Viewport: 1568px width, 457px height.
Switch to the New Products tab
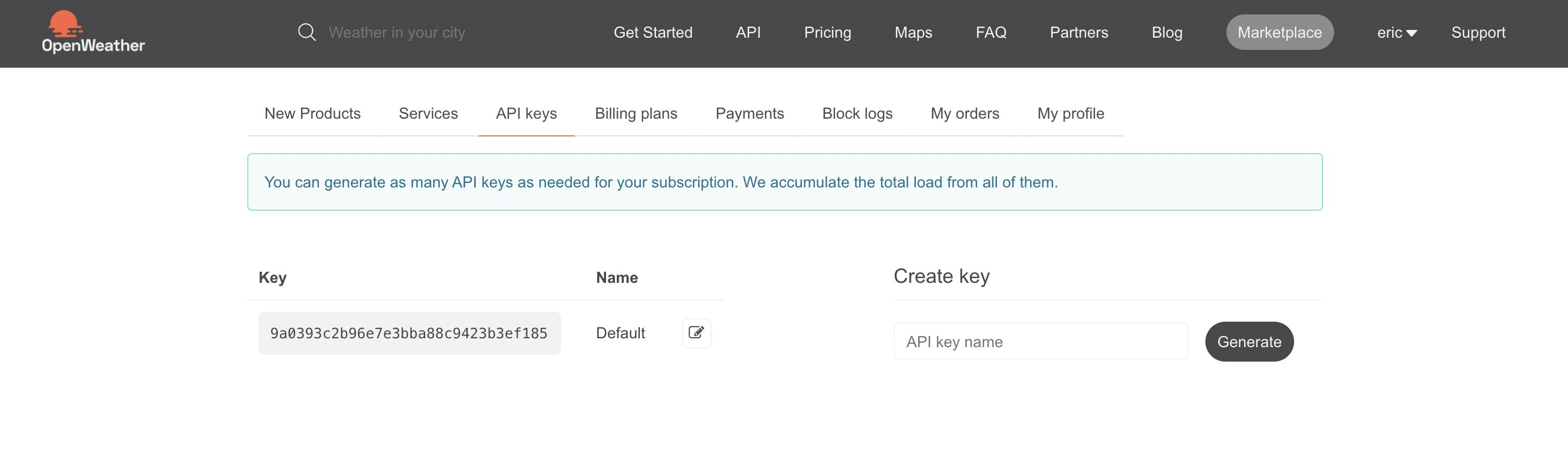312,113
